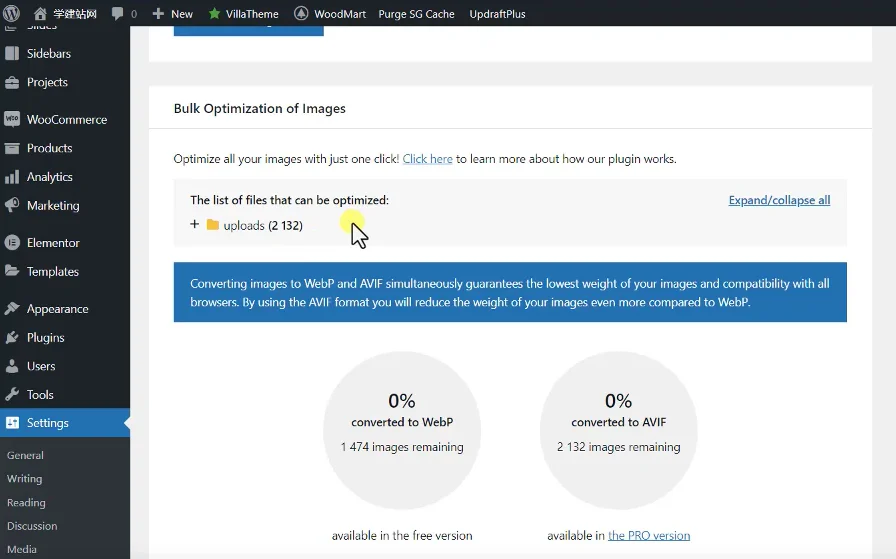Click "Bulk Optimization of Images" heading
Viewport: 896px width, 559px height.
[x=259, y=109]
